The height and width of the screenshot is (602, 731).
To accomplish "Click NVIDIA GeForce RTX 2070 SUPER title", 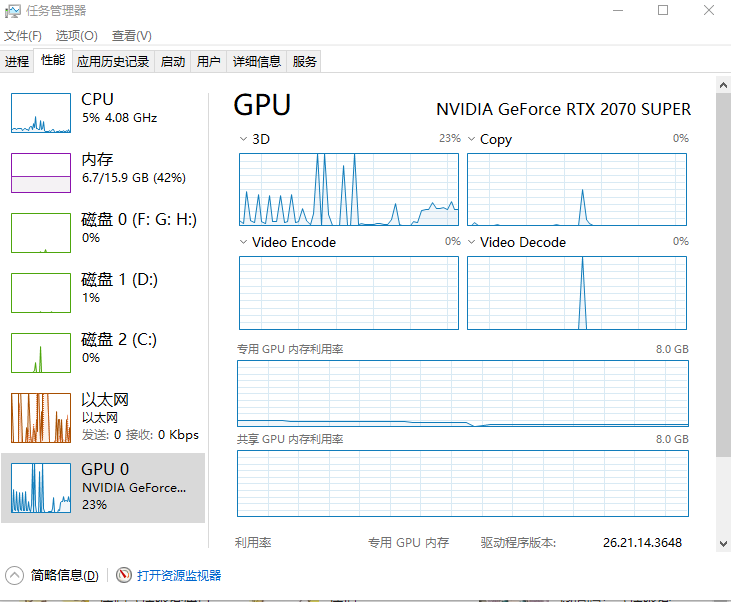I will [563, 109].
